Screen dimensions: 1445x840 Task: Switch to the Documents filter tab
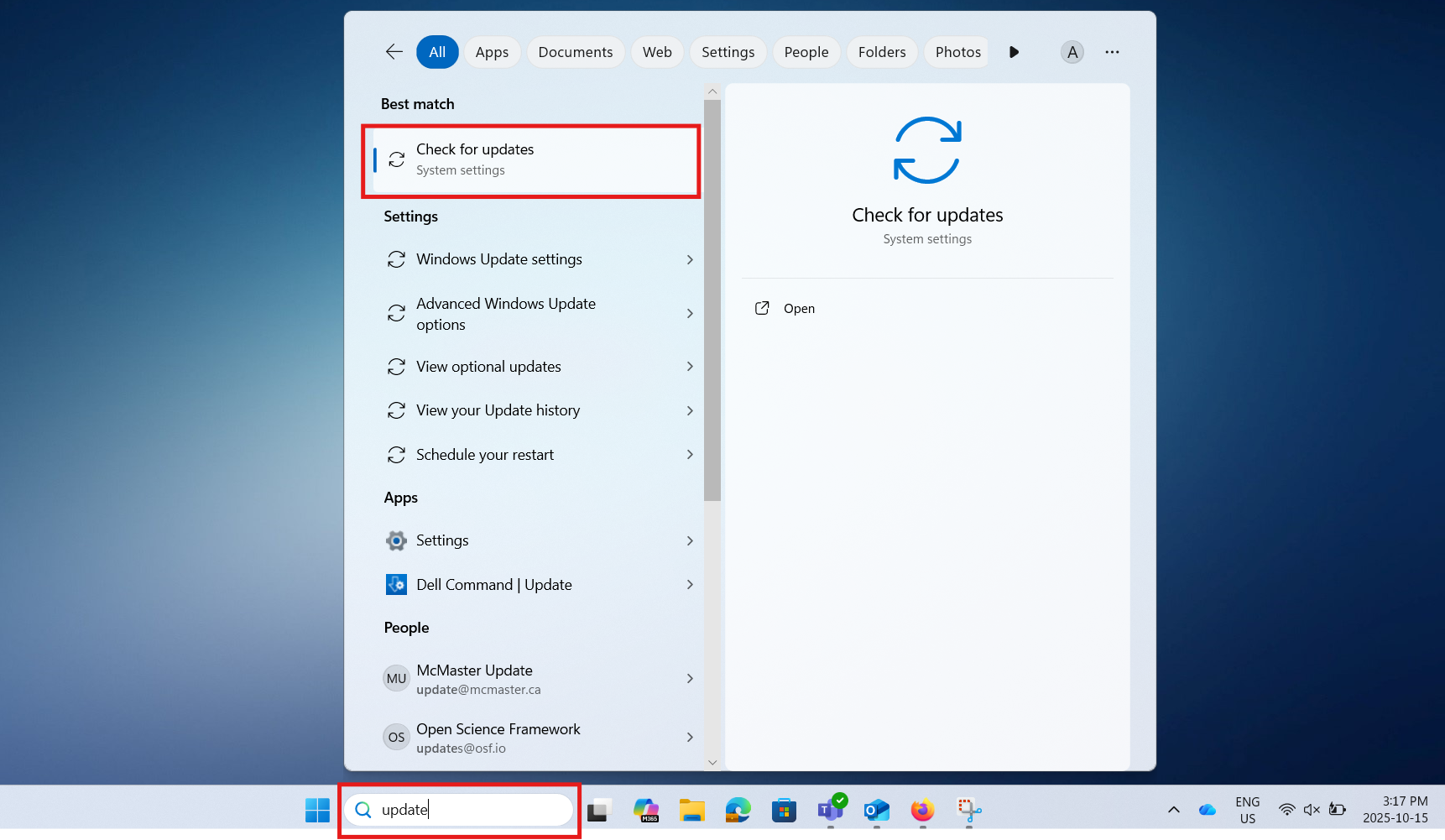(x=575, y=52)
